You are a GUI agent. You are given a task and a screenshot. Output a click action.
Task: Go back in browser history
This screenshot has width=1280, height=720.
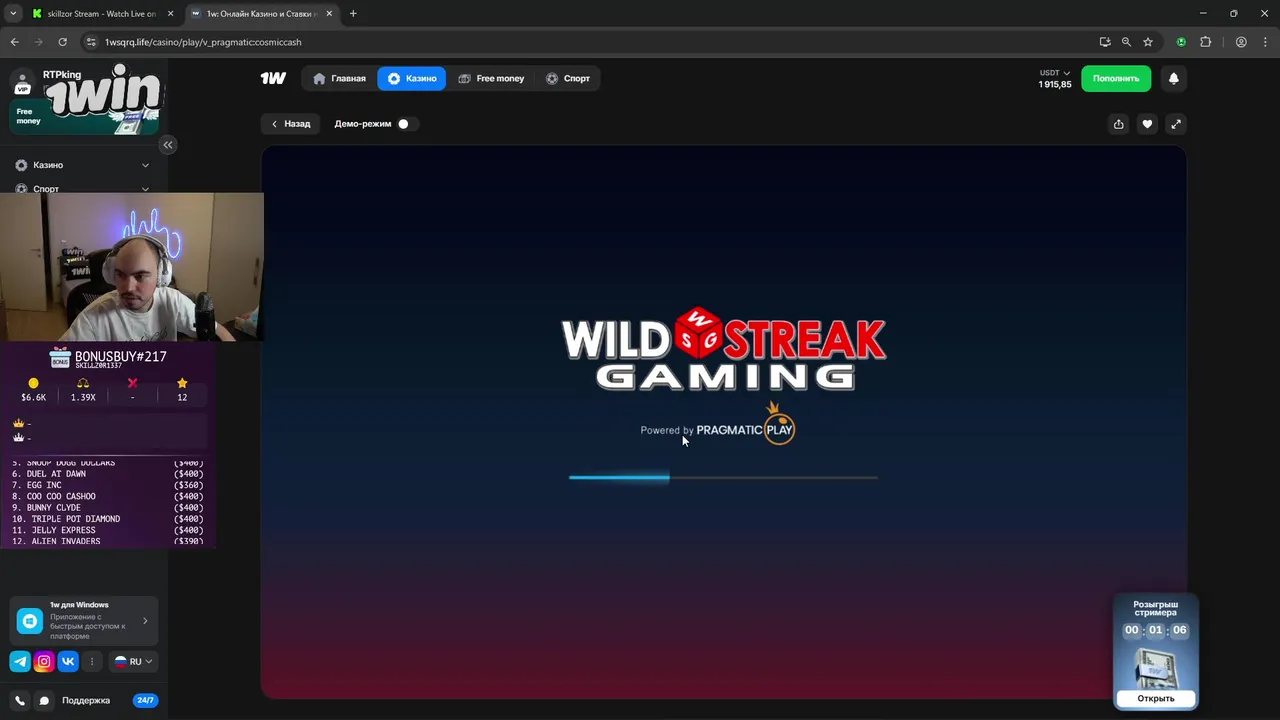tap(14, 42)
